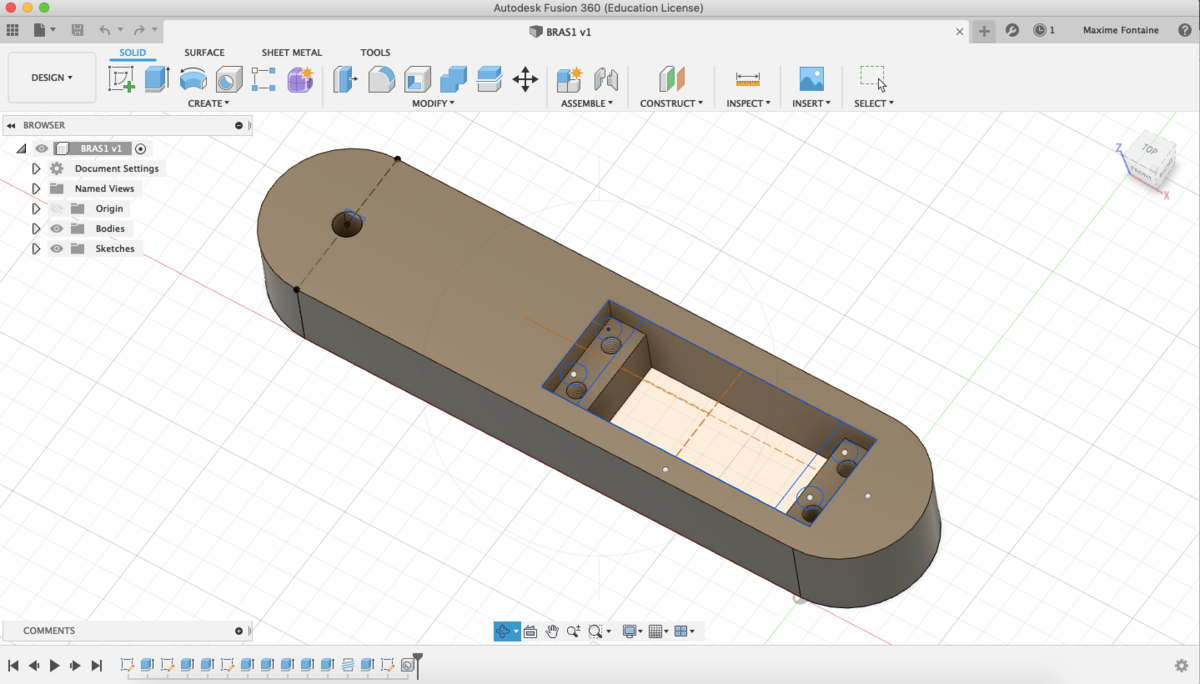Viewport: 1200px width, 684px height.
Task: Open the MODIFY dropdown menu
Action: (x=433, y=103)
